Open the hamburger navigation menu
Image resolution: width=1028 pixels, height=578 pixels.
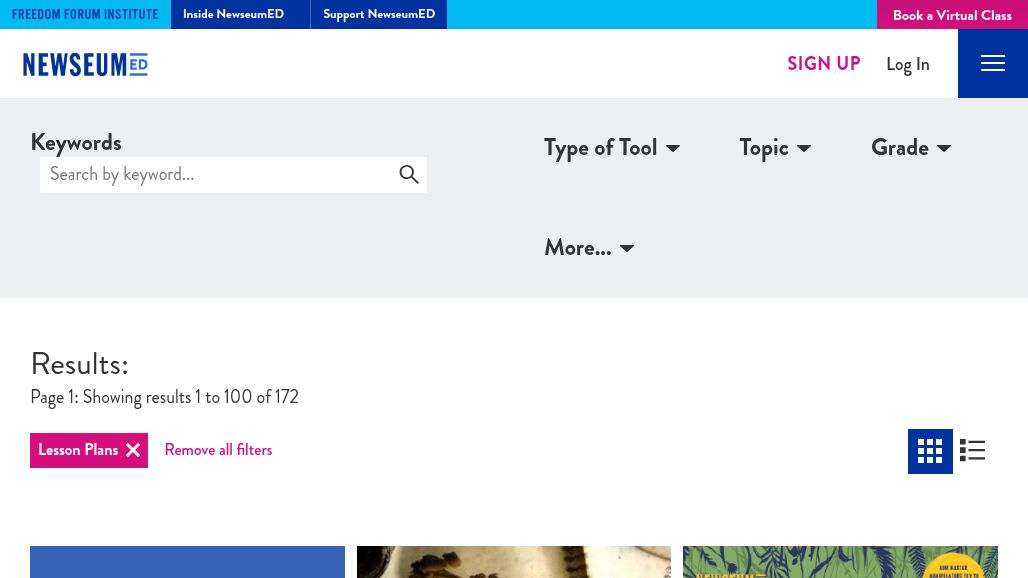[992, 63]
